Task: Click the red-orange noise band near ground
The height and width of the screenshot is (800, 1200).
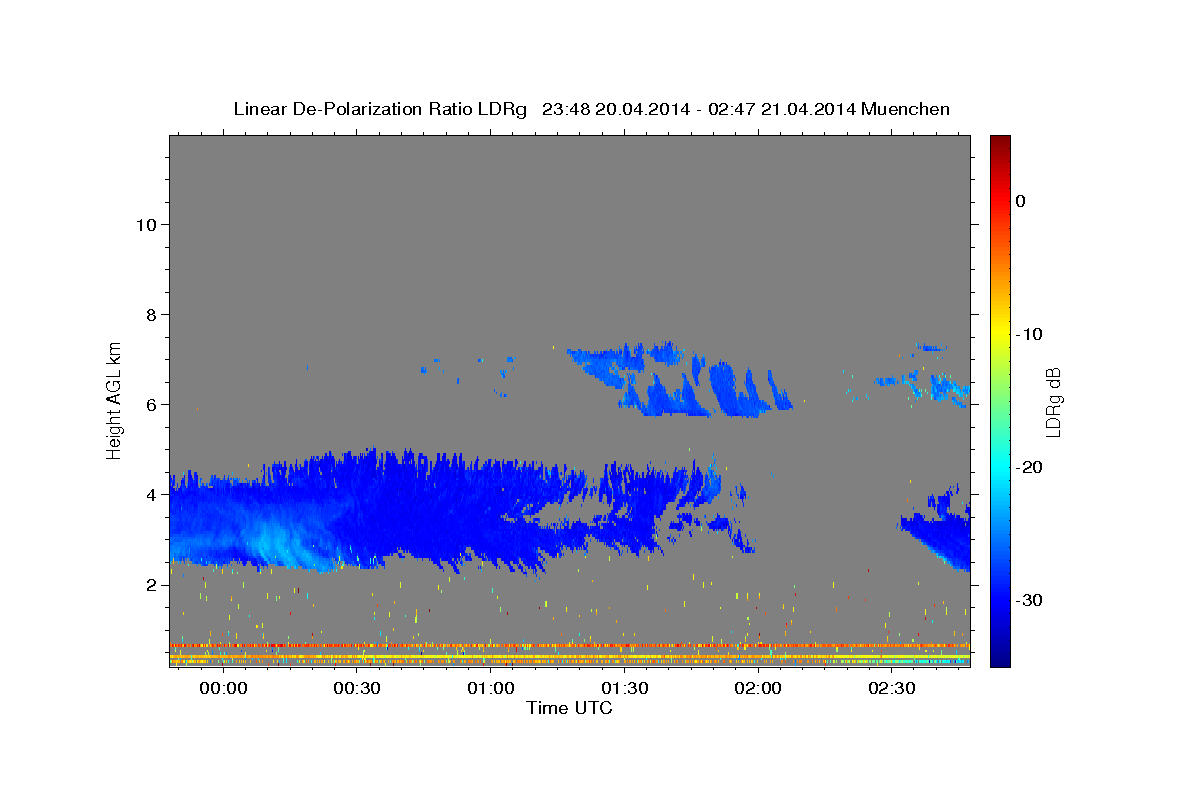Action: [569, 646]
